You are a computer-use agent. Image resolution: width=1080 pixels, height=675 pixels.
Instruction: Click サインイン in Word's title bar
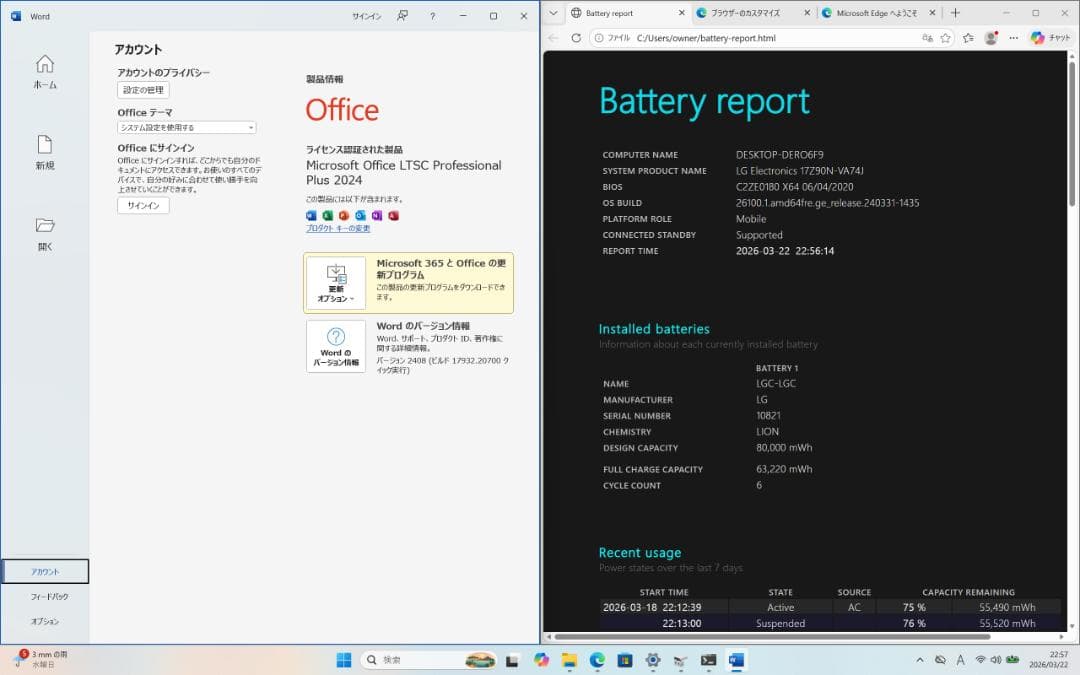pos(366,16)
